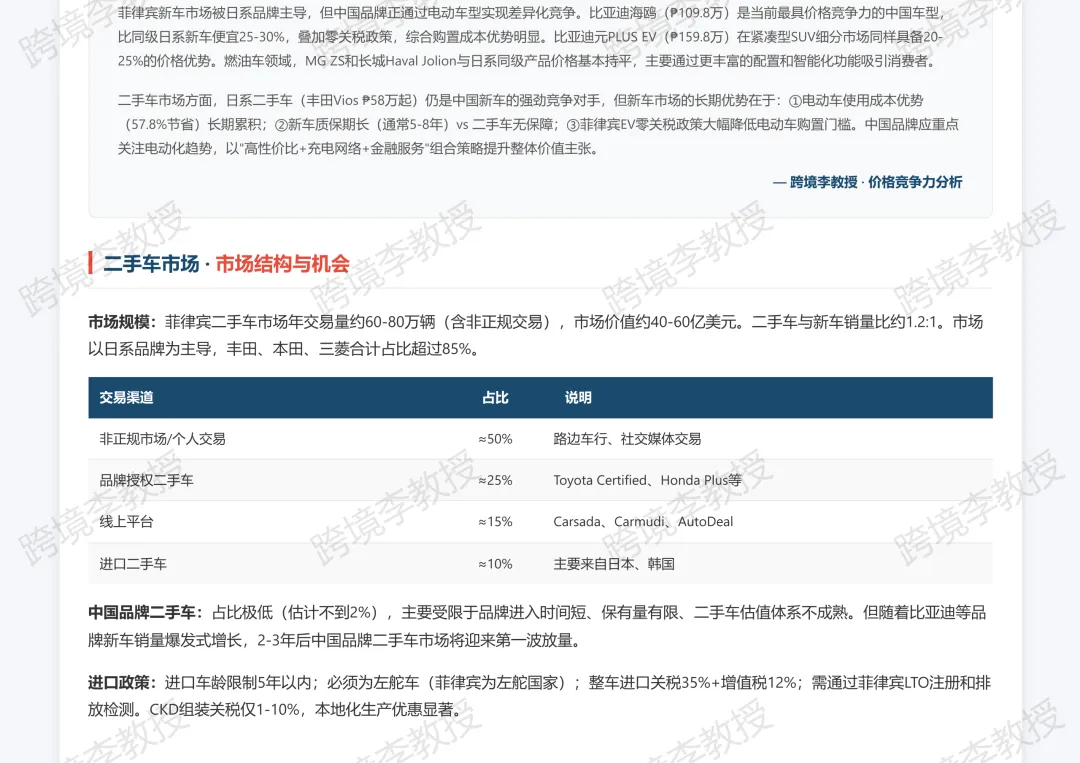Click the paragraph starting '二手车市场方面'
Screen dimensions: 1080x763
(538, 124)
